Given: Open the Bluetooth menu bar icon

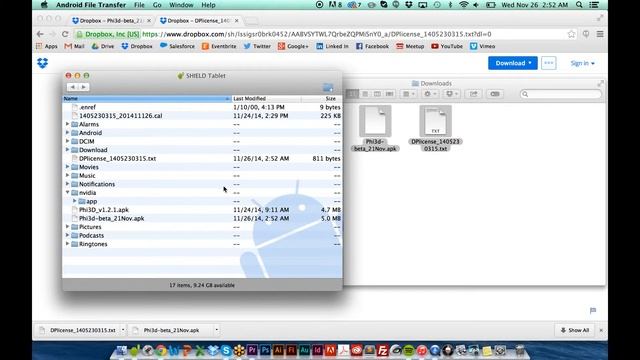Looking at the screenshot, I should pos(450,5).
